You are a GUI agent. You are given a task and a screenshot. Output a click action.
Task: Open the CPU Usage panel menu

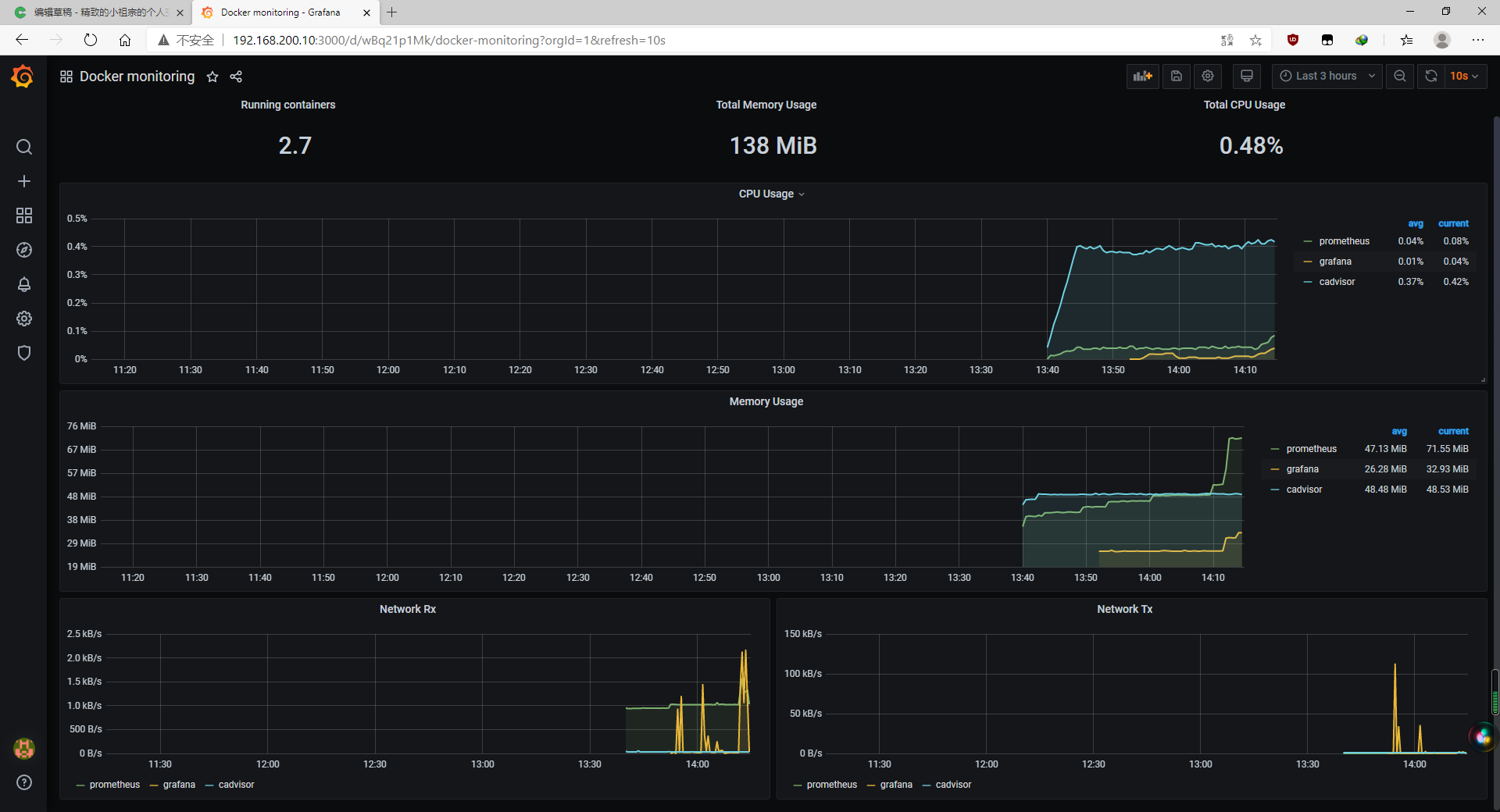coord(771,194)
